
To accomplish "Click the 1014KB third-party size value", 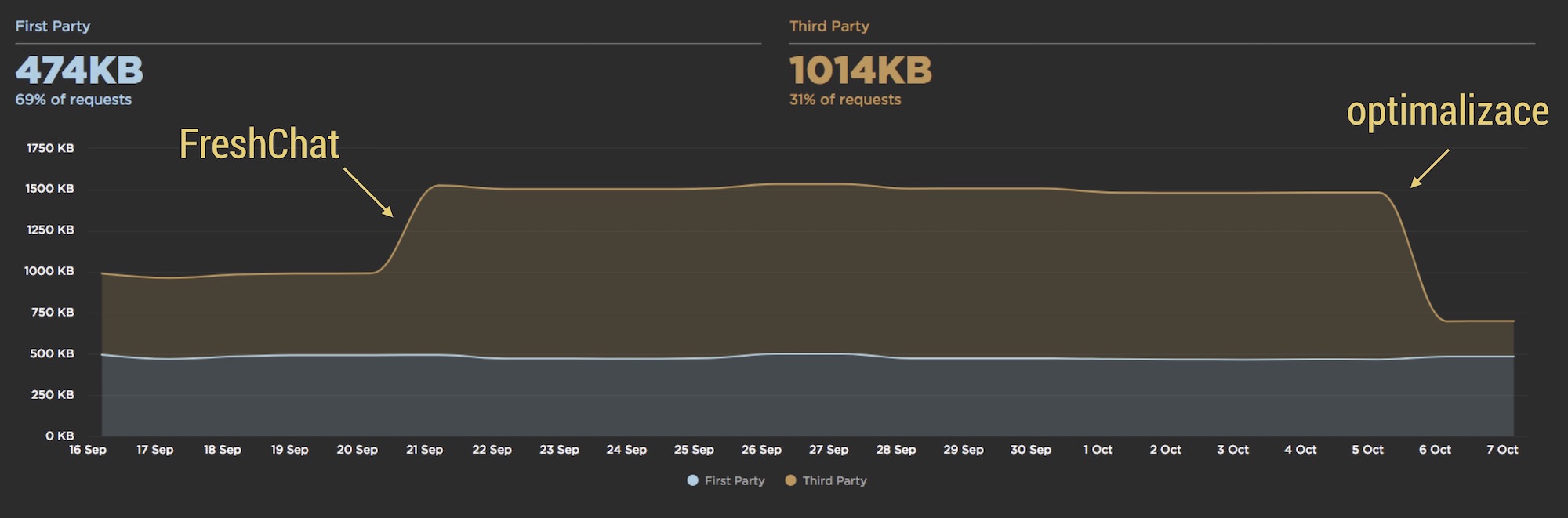I will (860, 70).
